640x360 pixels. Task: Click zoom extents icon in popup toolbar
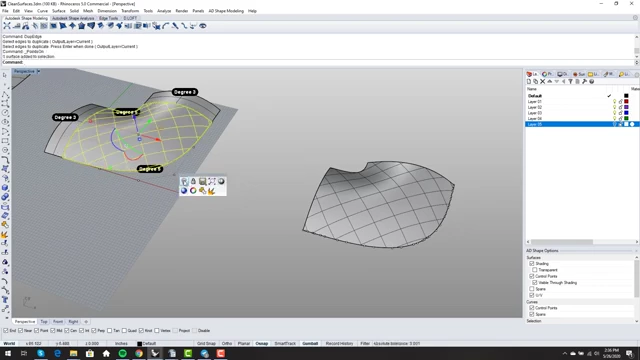click(x=212, y=181)
